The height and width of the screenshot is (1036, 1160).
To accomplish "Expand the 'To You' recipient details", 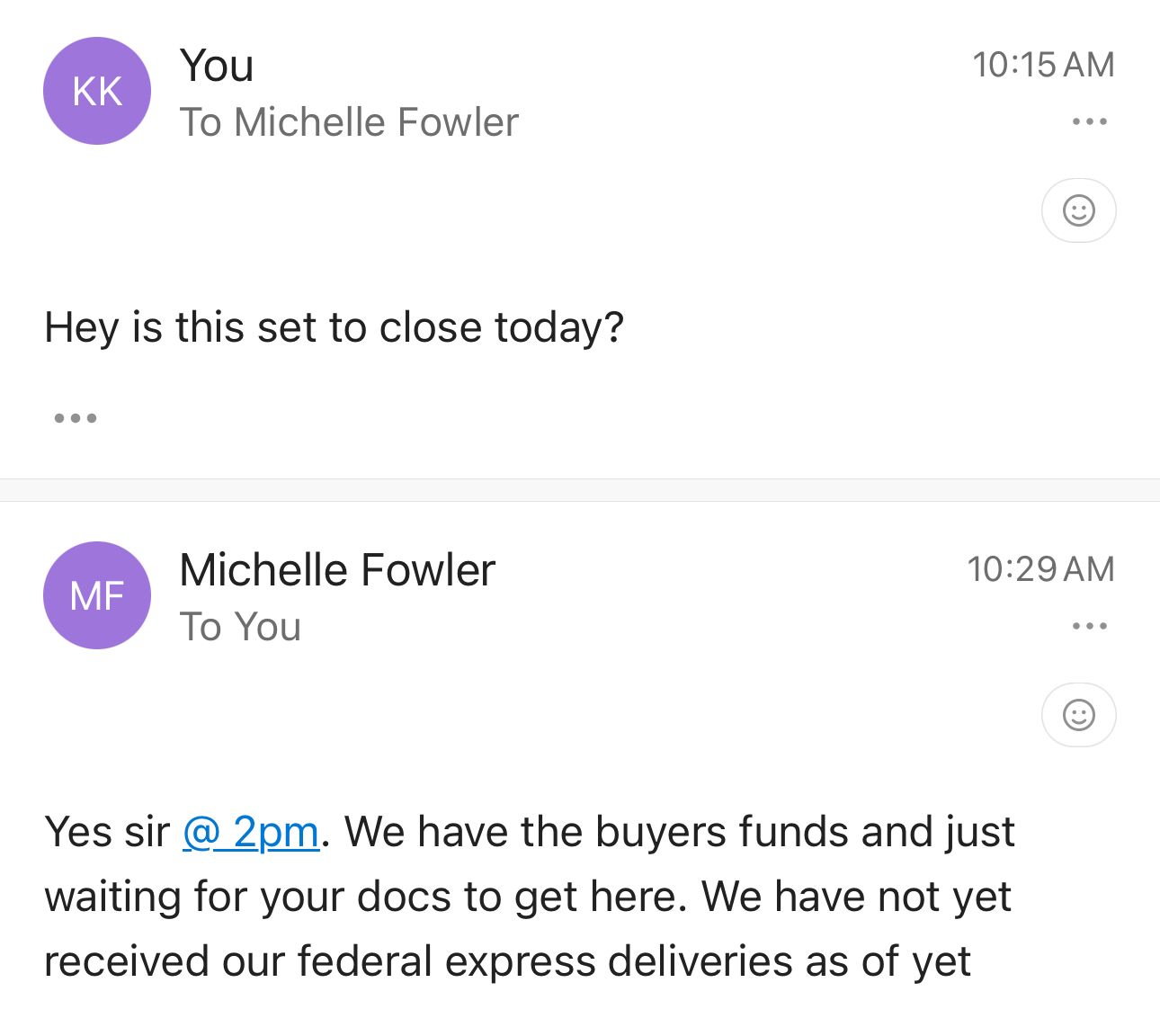I will pyautogui.click(x=240, y=627).
